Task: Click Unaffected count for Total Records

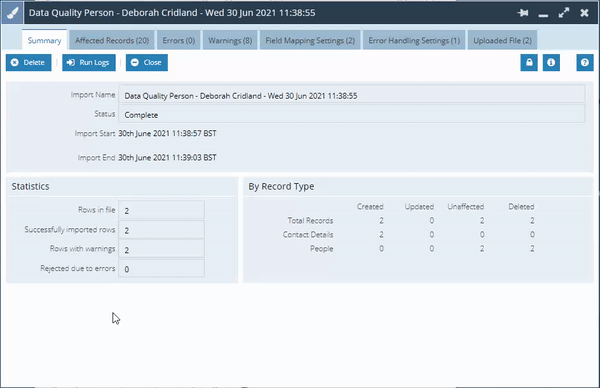Action: (x=482, y=221)
